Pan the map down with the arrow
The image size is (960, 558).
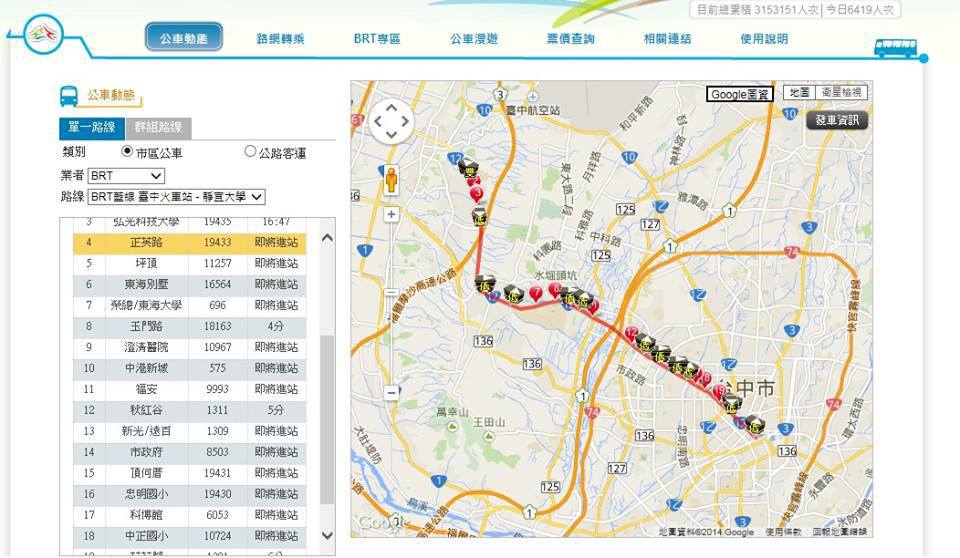391,134
